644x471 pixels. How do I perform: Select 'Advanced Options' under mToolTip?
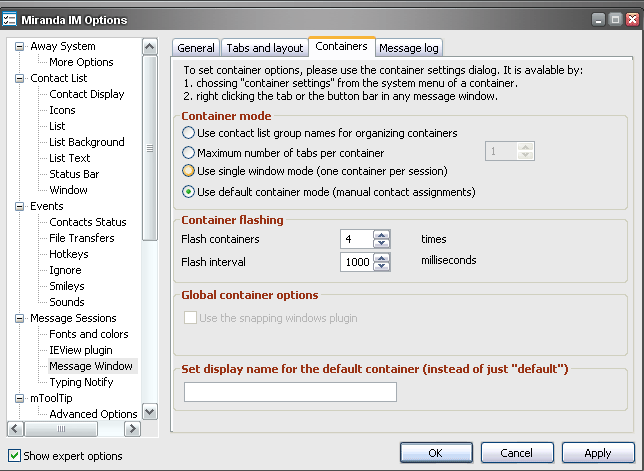pos(93,414)
